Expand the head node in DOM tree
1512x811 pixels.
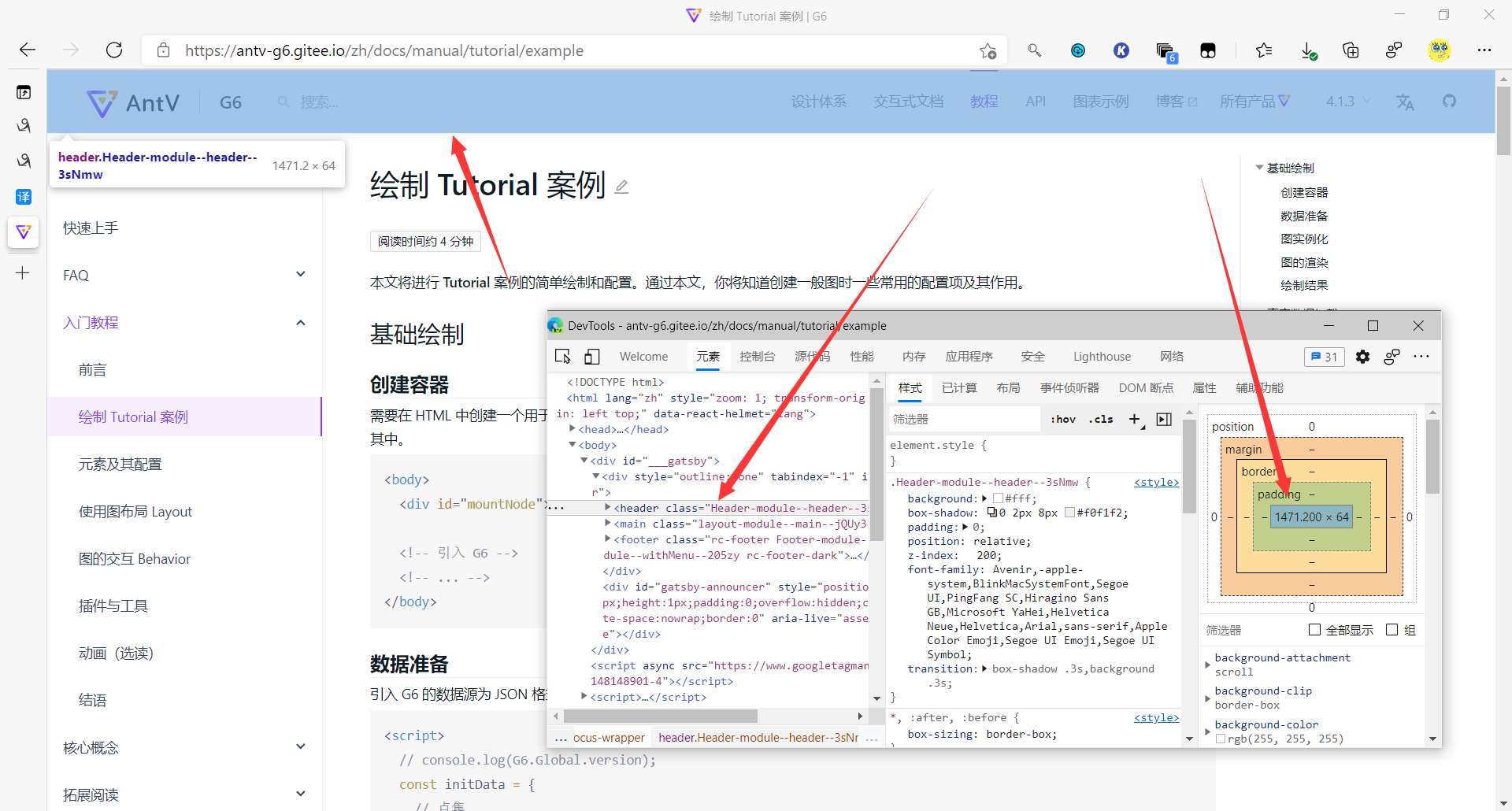[x=573, y=429]
